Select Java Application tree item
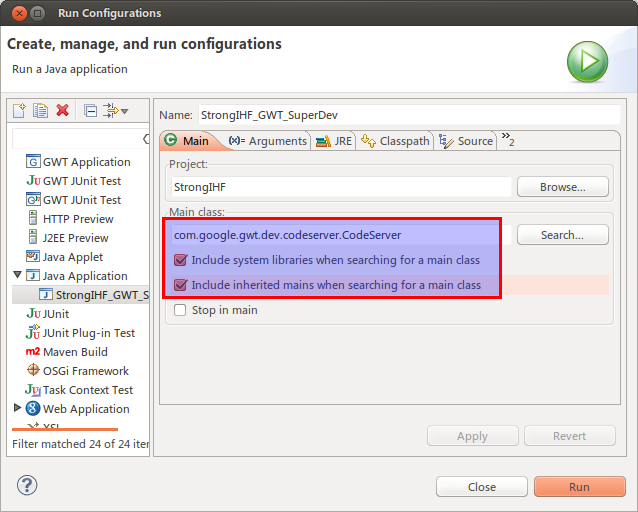Screen dimensions: 638x512 coord(76,276)
